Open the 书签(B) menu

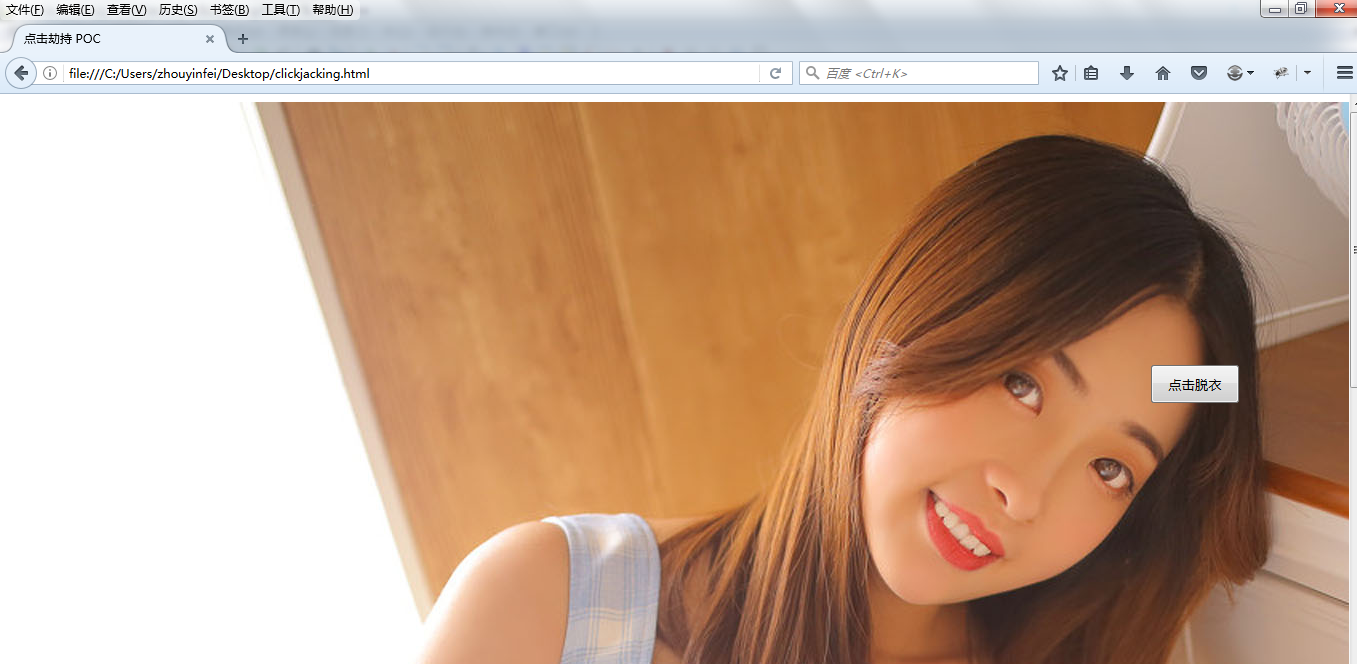(x=229, y=10)
